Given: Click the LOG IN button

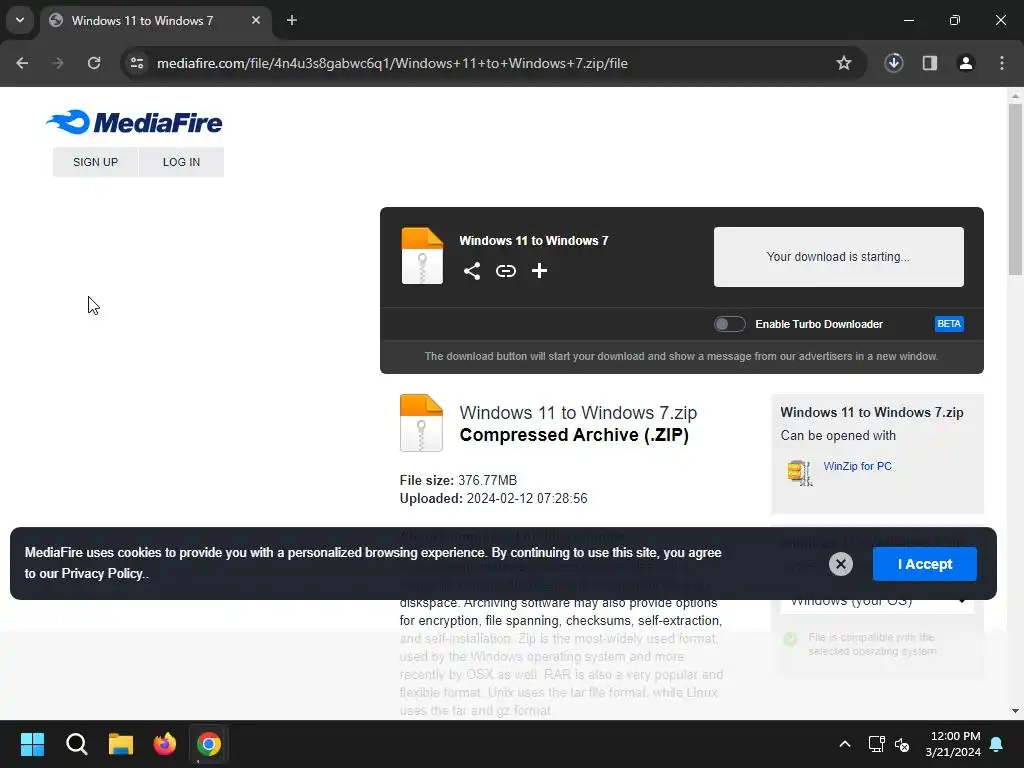Looking at the screenshot, I should 182,162.
